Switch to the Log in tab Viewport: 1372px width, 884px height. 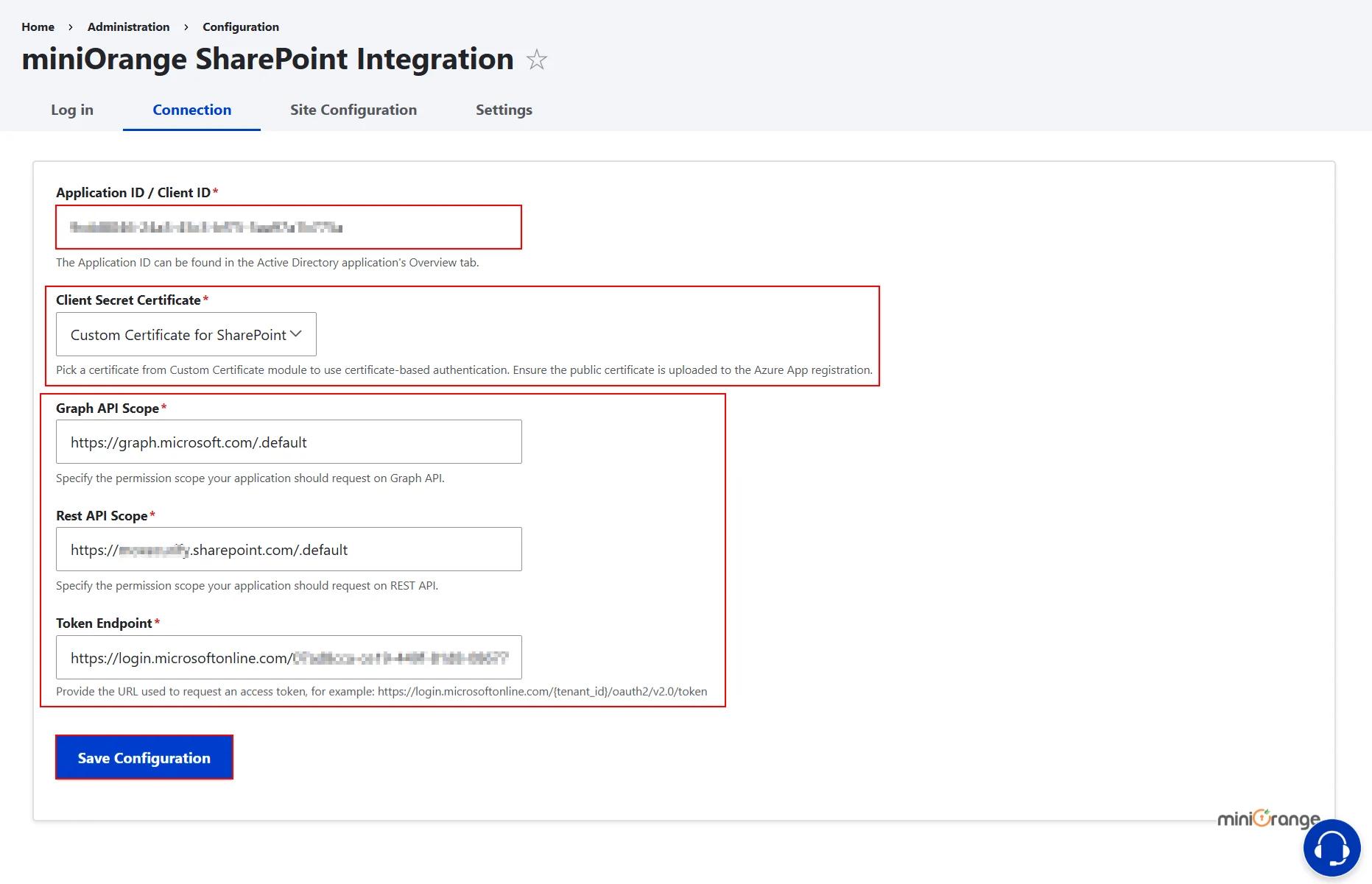(x=71, y=110)
